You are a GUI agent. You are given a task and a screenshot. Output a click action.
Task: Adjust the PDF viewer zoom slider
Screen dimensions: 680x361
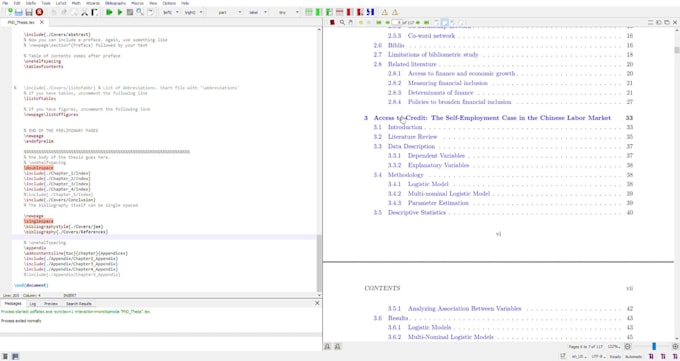point(654,346)
